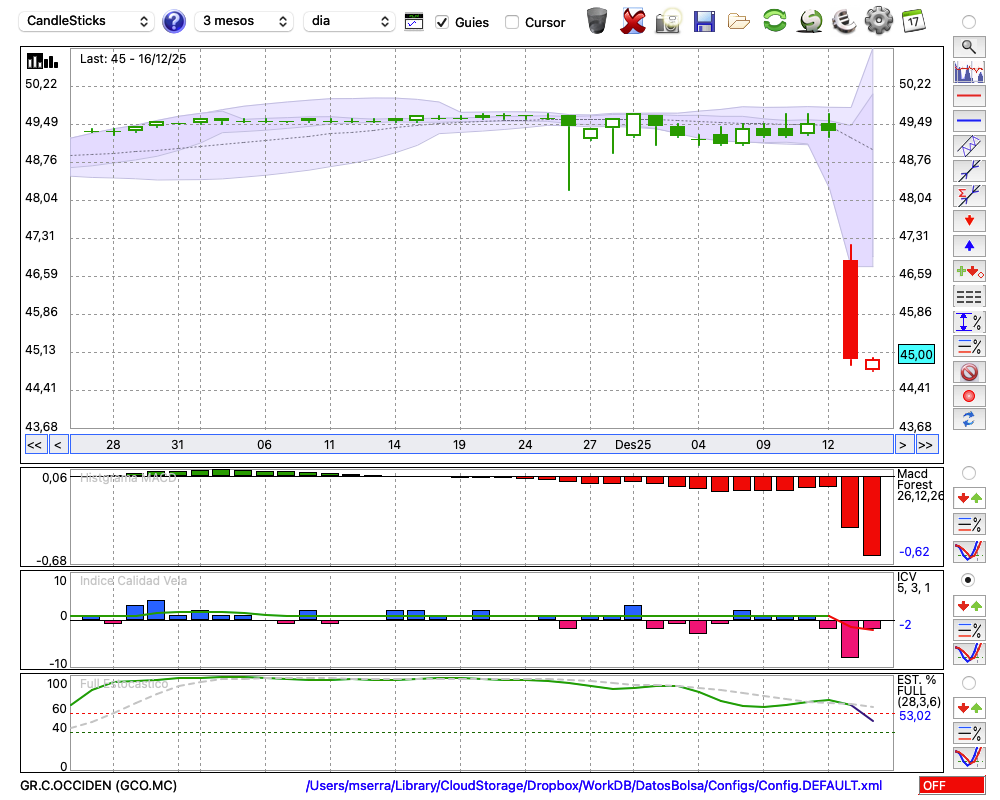Open the calendar date icon
Screen dimensions: 1000x800
[x=912, y=21]
